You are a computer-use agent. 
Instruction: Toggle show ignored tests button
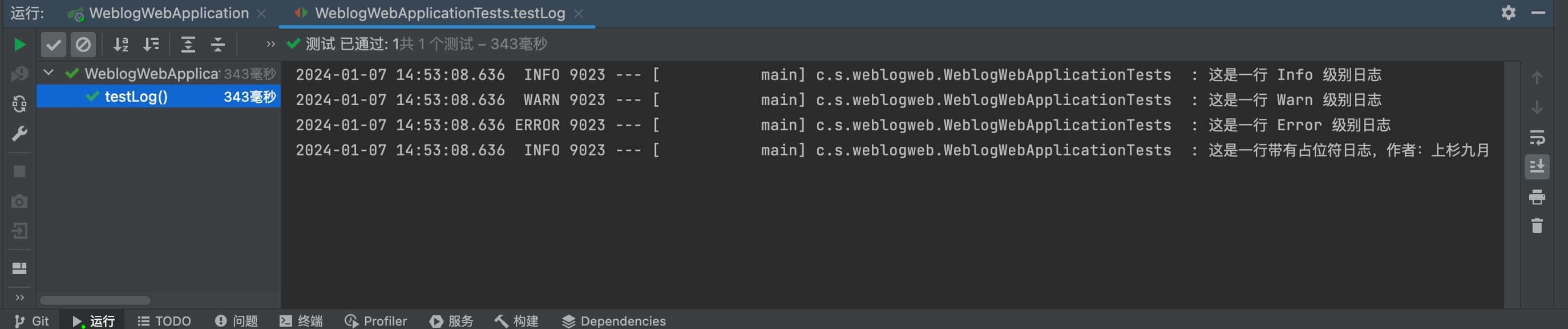83,45
